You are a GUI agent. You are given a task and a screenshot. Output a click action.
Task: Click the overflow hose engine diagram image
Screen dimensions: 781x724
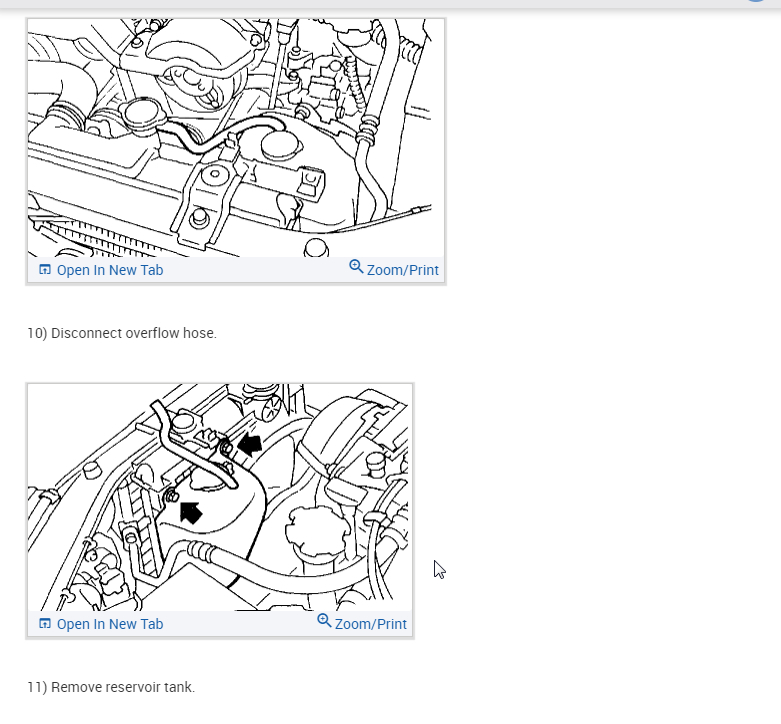coord(230,138)
